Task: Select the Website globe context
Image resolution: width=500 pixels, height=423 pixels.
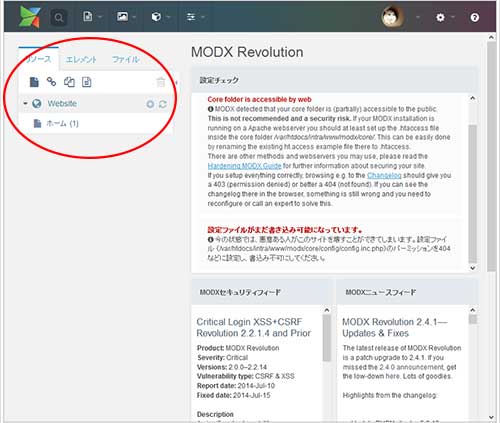Action: pyautogui.click(x=36, y=104)
